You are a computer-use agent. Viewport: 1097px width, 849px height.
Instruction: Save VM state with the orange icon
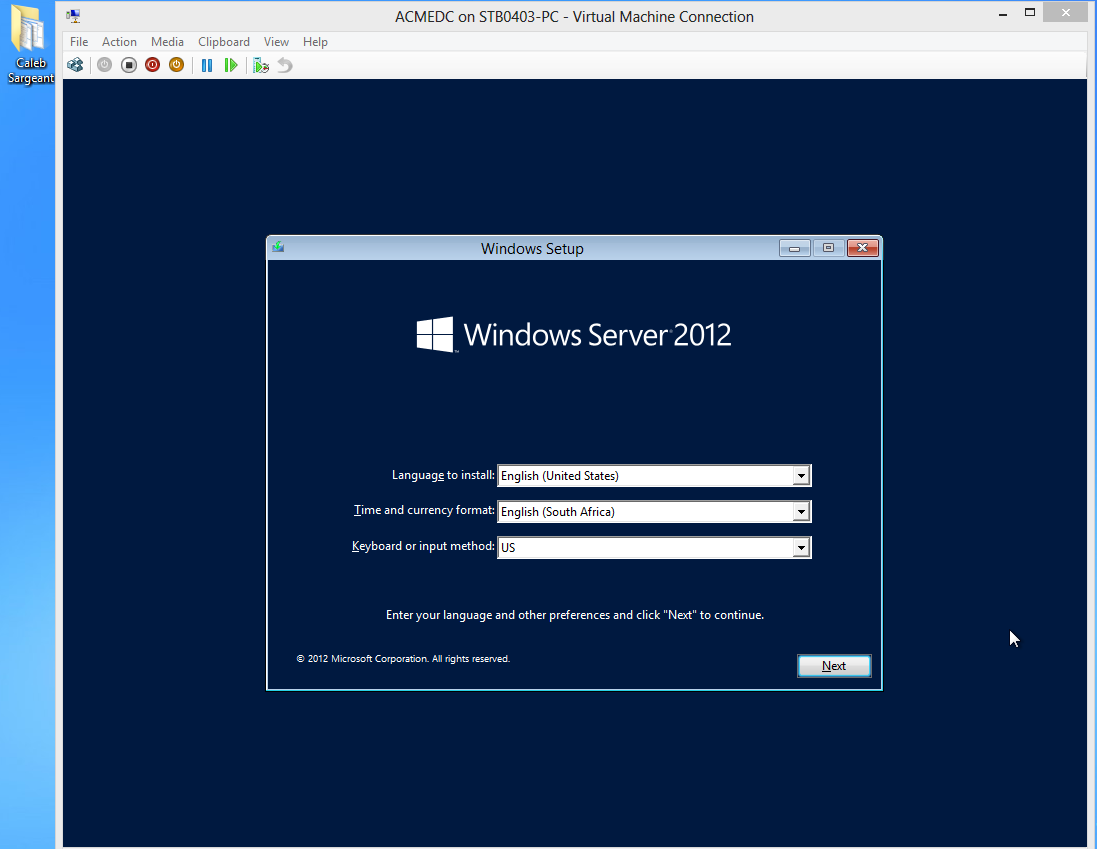[176, 65]
